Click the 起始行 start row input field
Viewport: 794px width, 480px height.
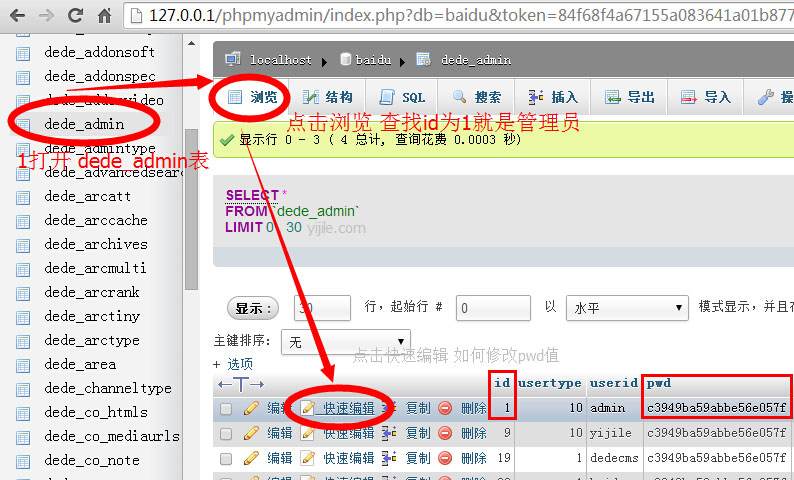click(x=493, y=308)
